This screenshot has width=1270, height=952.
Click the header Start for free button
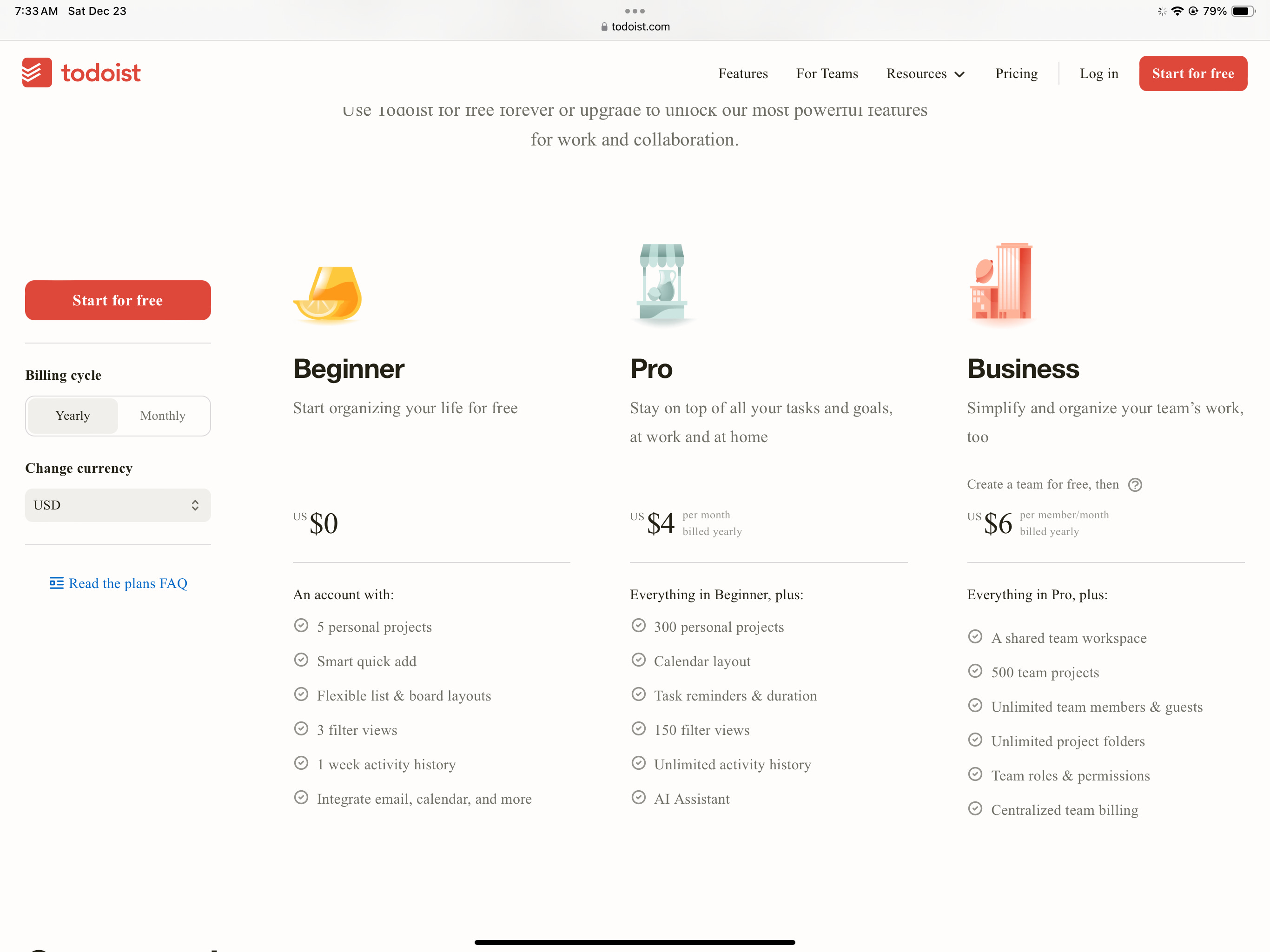1192,73
